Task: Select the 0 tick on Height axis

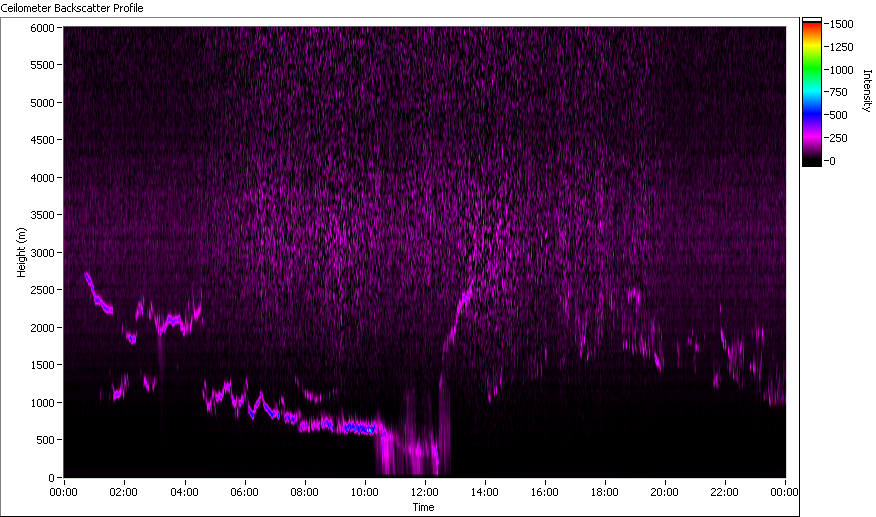Action: (x=51, y=478)
